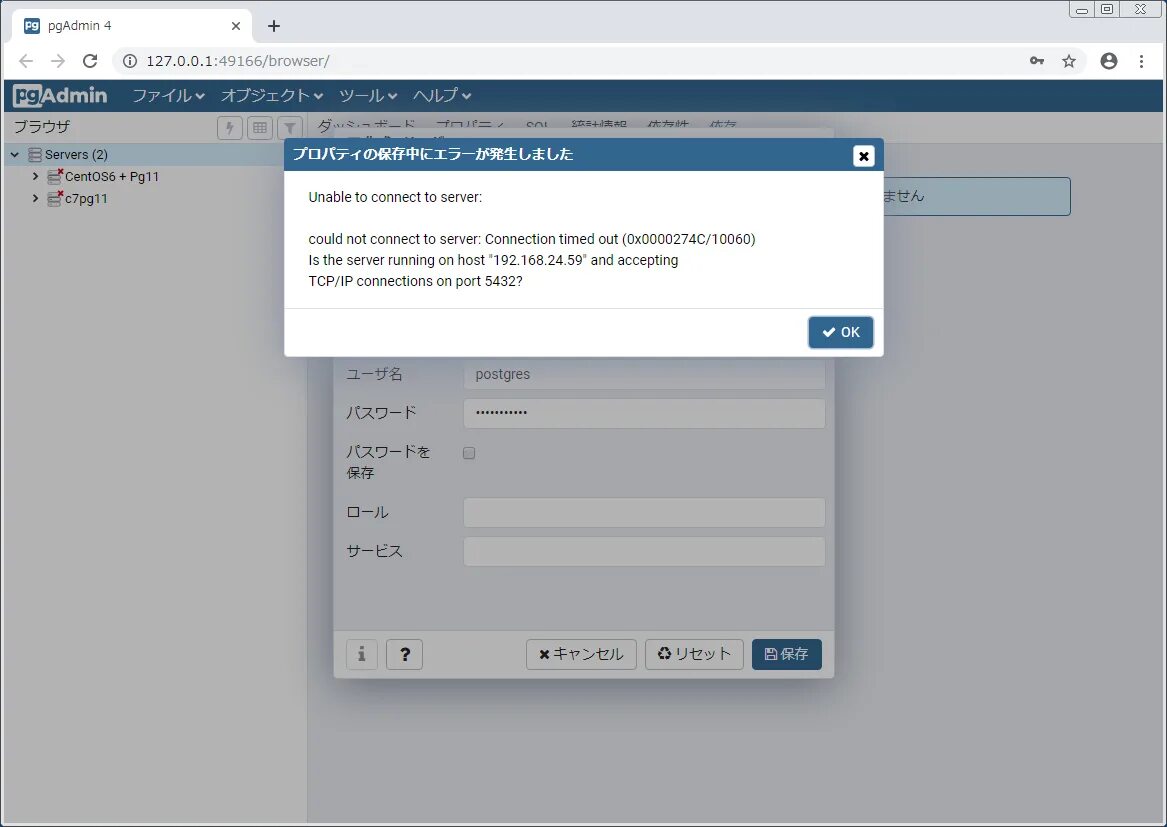Click the サービス input field
Screen dimensions: 1167x827
point(644,551)
